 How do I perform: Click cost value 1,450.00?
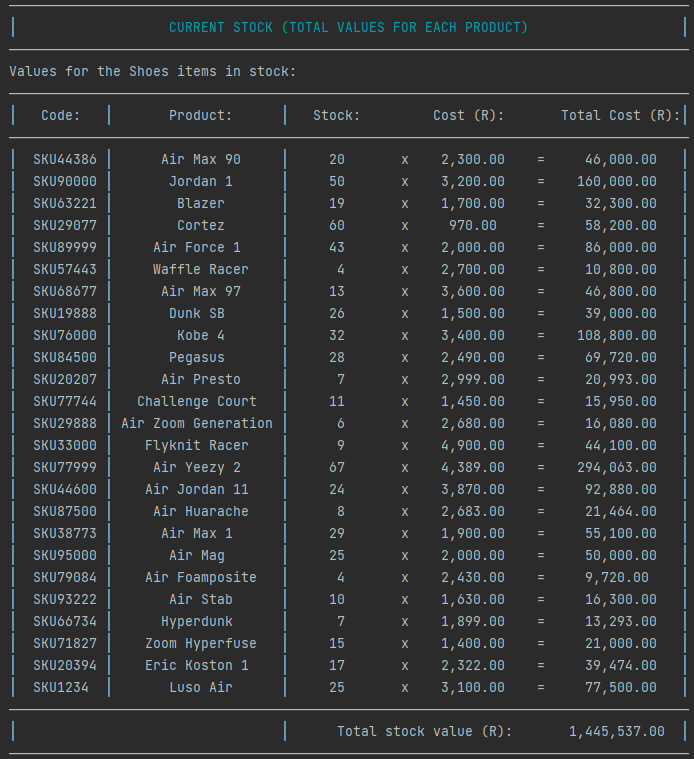pyautogui.click(x=473, y=402)
